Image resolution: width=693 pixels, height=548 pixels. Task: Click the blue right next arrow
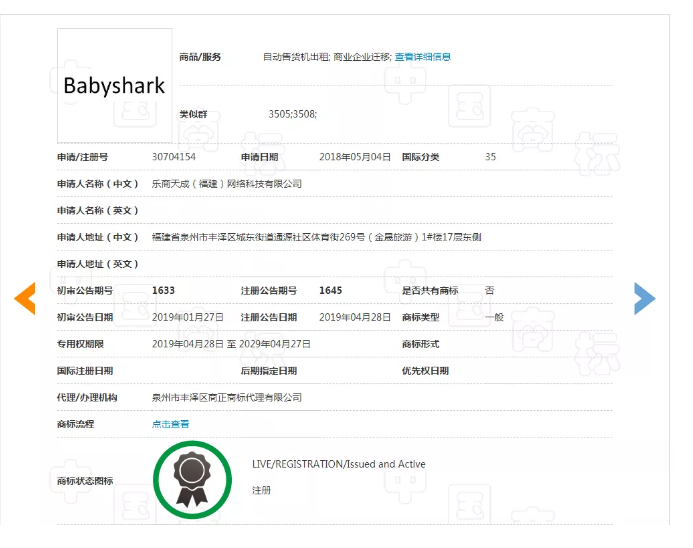[645, 298]
